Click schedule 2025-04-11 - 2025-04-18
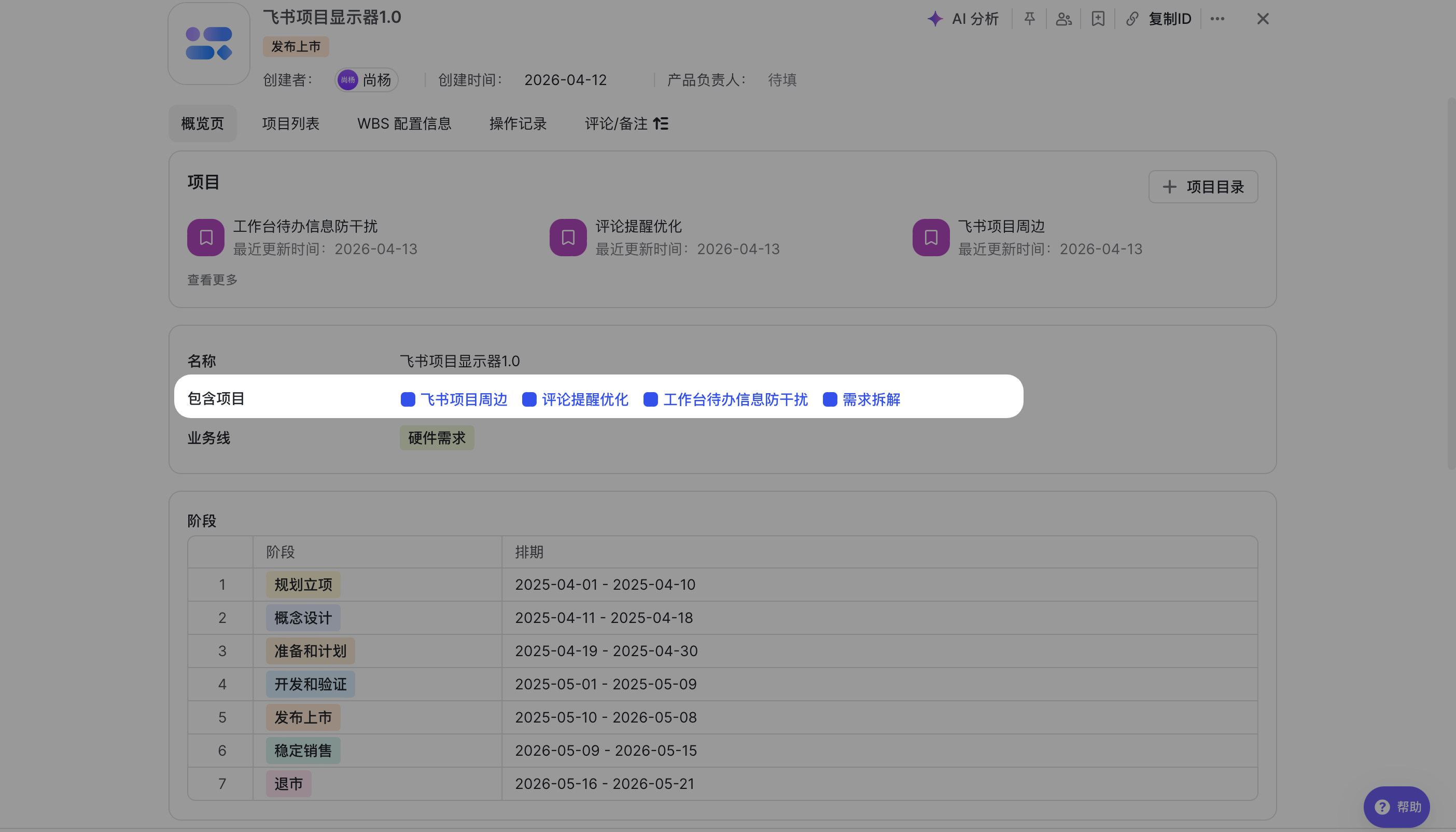The image size is (1456, 832). [605, 618]
